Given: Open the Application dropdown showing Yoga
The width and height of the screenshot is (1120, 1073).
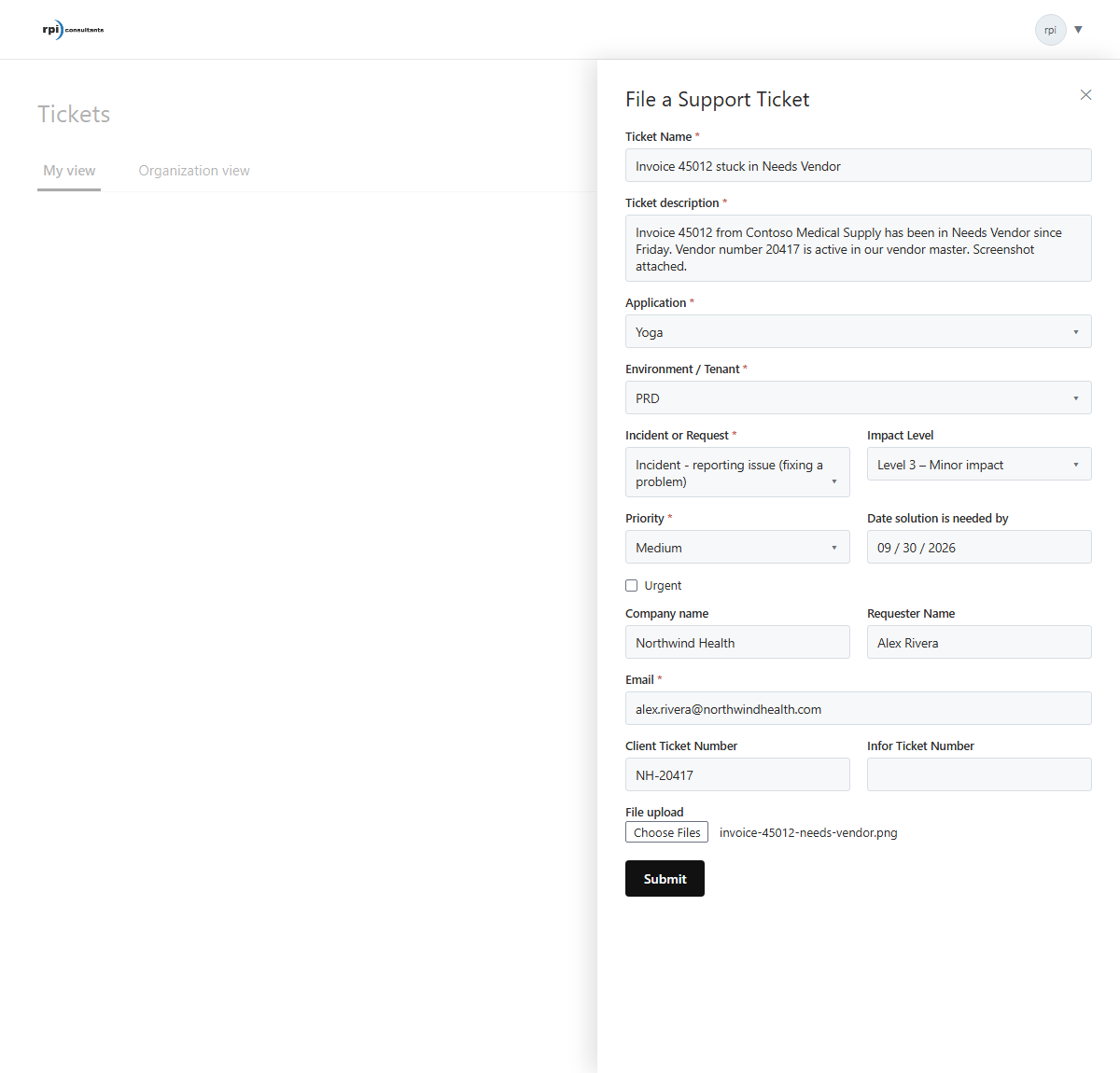Looking at the screenshot, I should [859, 331].
